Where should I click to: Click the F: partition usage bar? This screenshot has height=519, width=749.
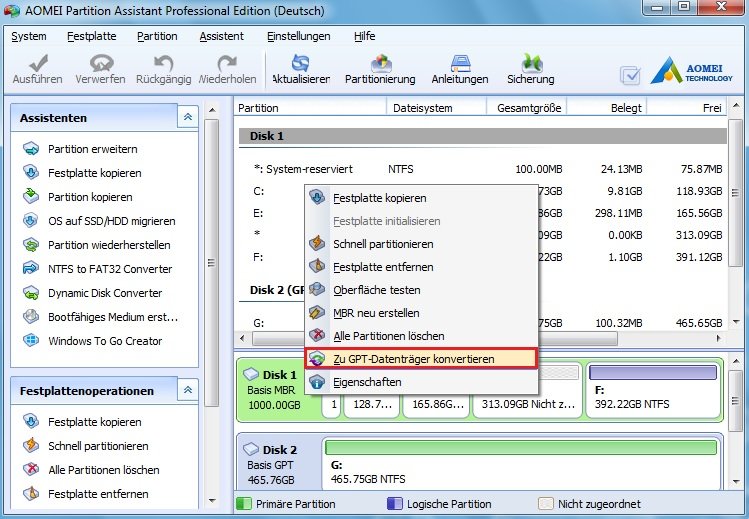(x=653, y=372)
